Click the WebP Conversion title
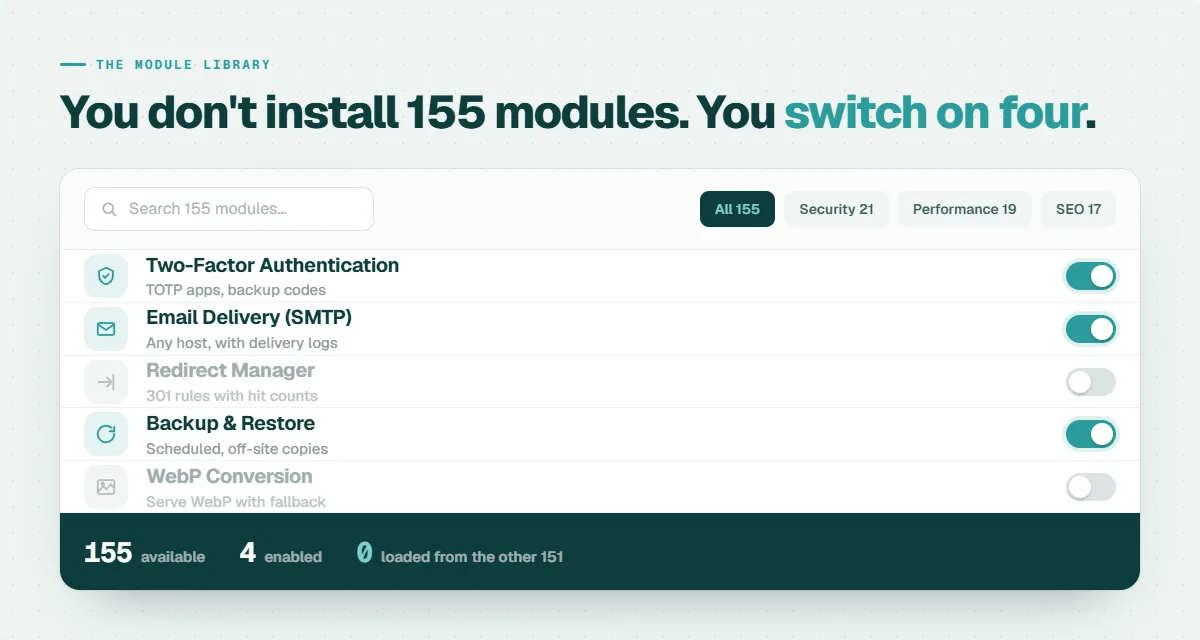Screen dimensions: 1200x640 point(229,476)
